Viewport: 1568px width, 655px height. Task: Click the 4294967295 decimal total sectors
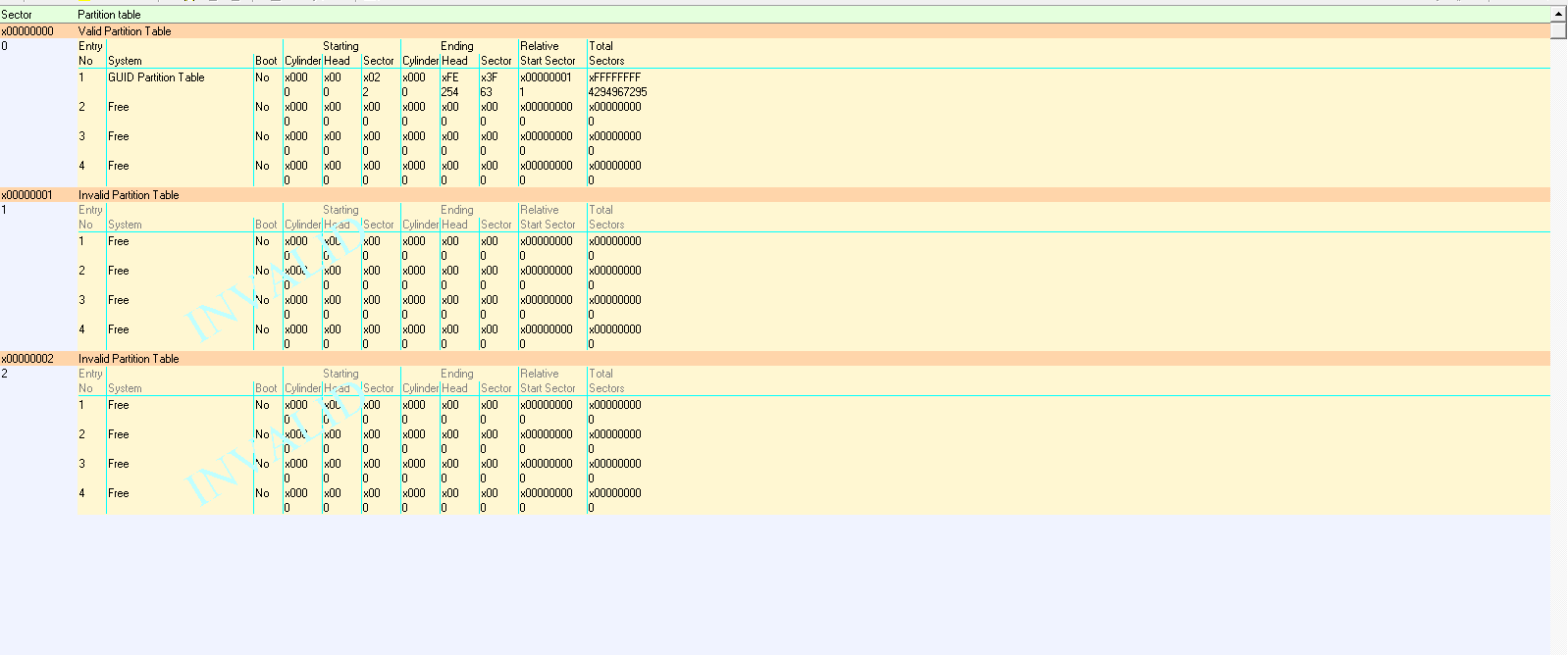(617, 92)
